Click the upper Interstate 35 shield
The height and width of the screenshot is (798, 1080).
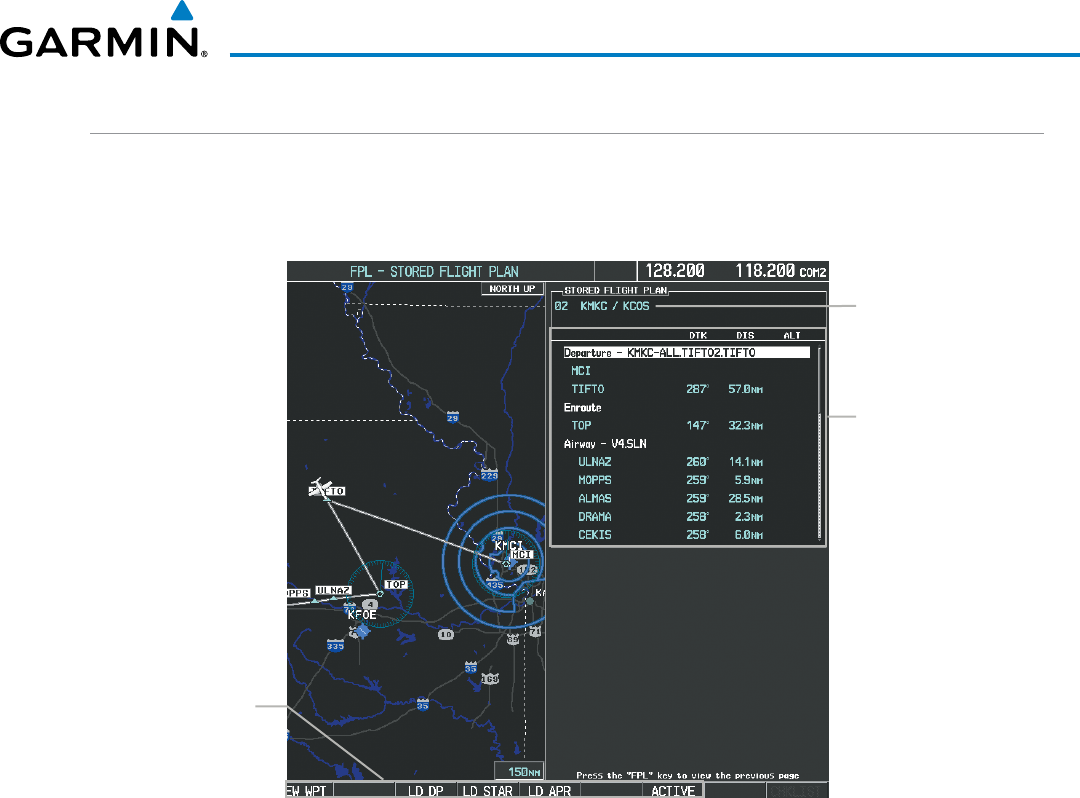click(470, 667)
